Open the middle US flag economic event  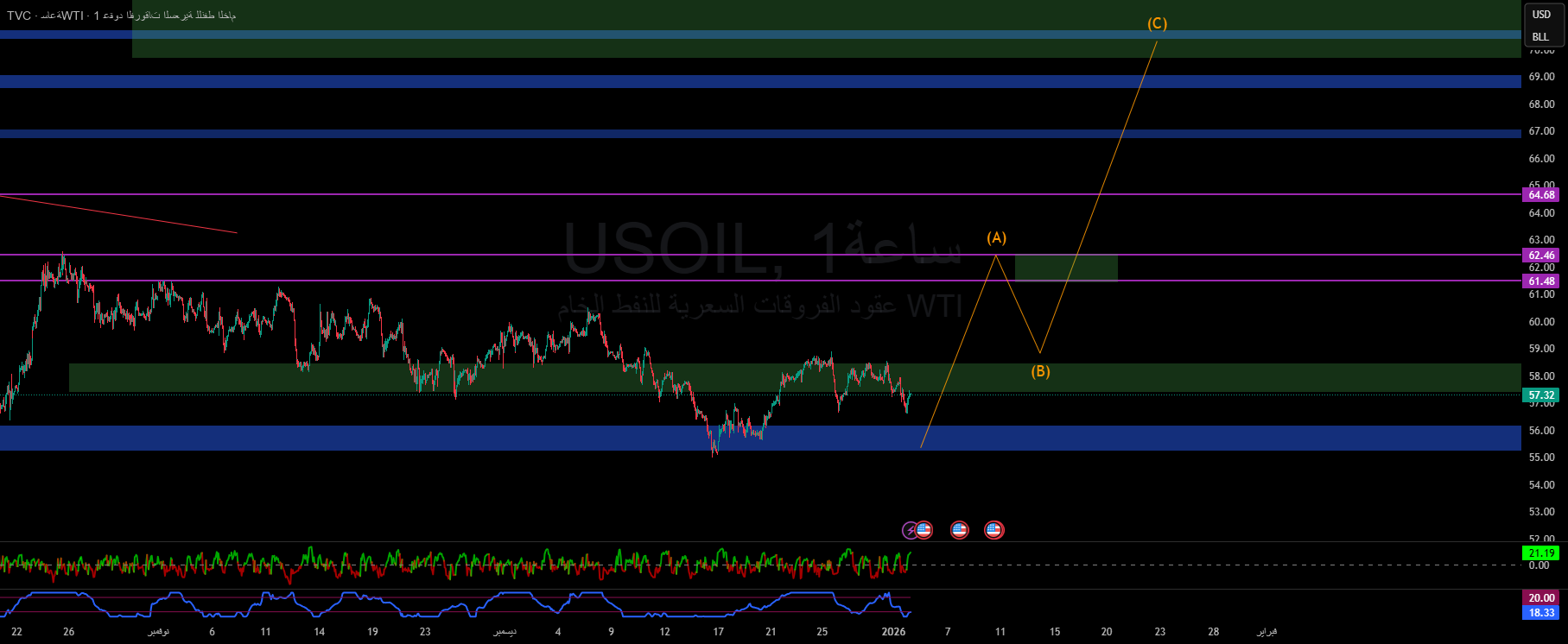tap(959, 530)
